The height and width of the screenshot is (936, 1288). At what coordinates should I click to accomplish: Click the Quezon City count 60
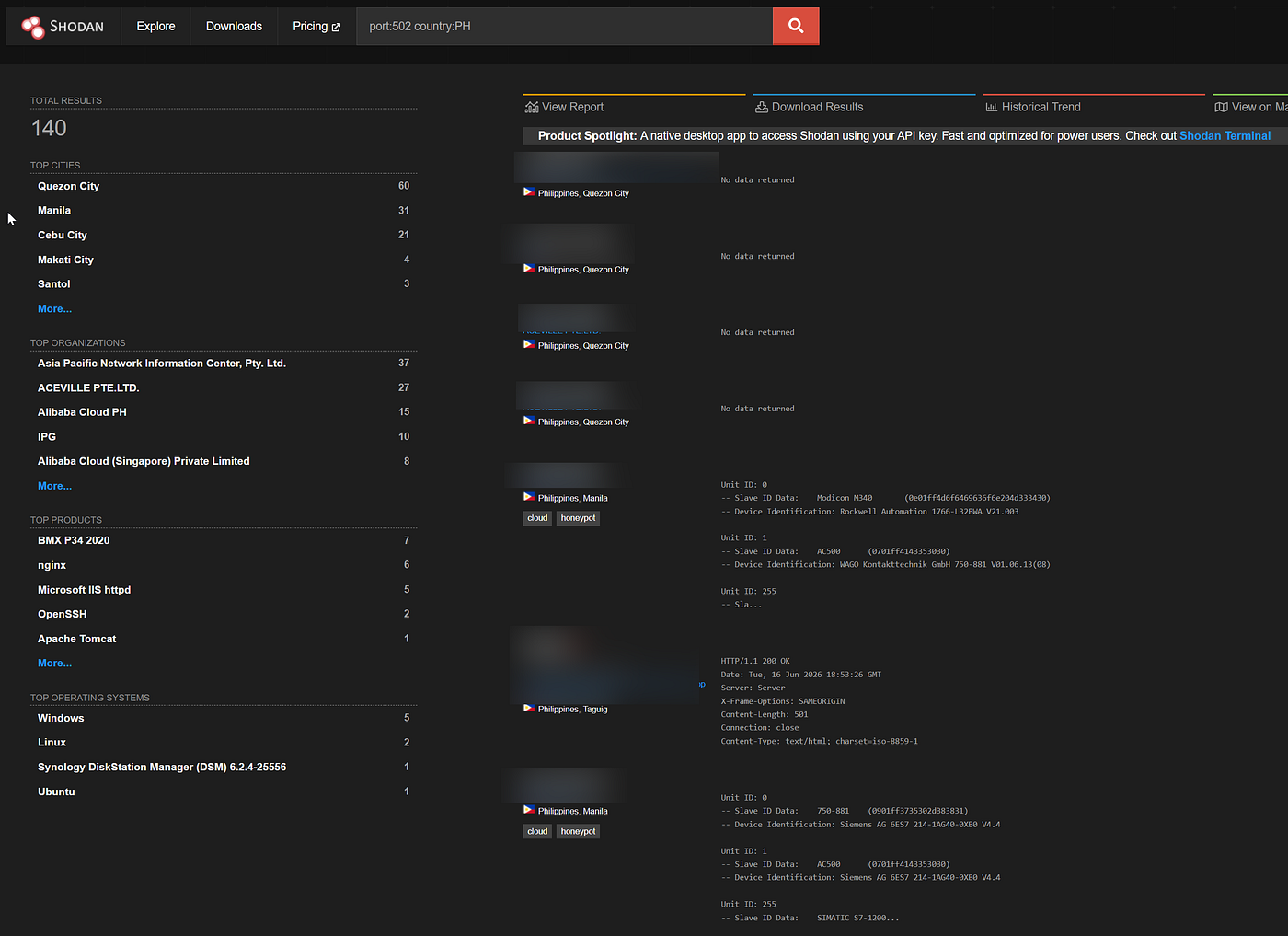[404, 186]
